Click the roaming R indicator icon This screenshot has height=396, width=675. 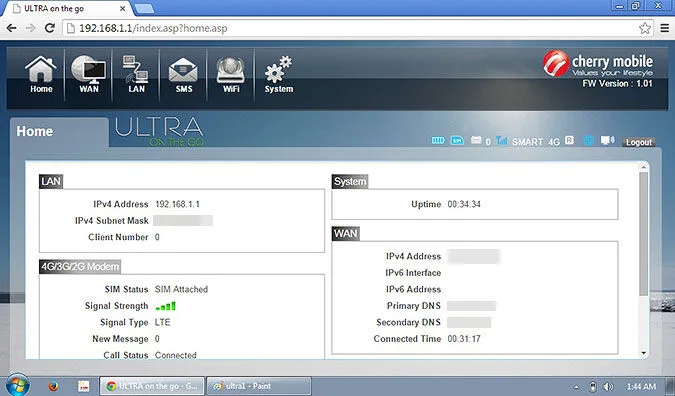click(570, 140)
